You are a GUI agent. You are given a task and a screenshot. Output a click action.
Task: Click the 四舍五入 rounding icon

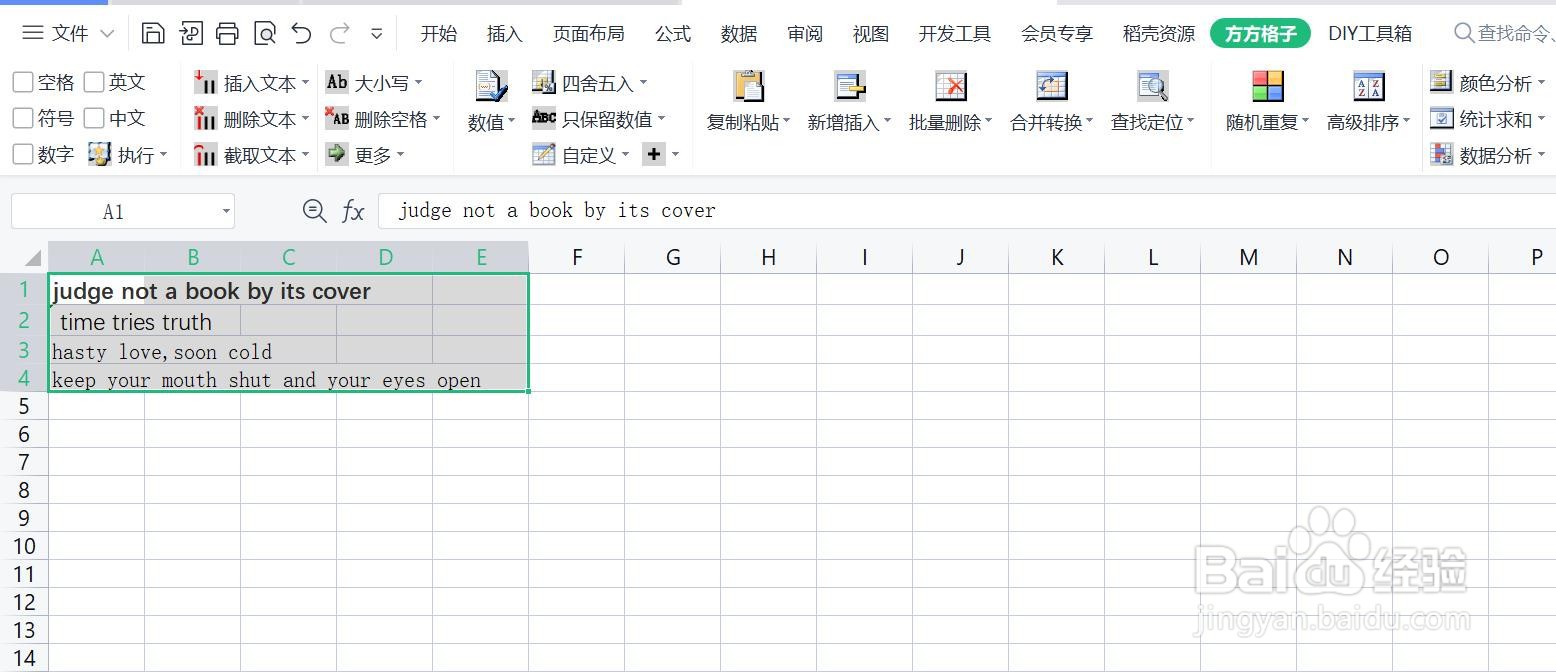543,82
